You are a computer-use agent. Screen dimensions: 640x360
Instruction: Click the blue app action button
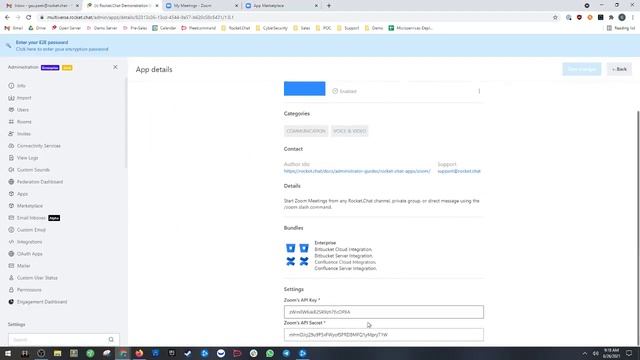pos(304,89)
